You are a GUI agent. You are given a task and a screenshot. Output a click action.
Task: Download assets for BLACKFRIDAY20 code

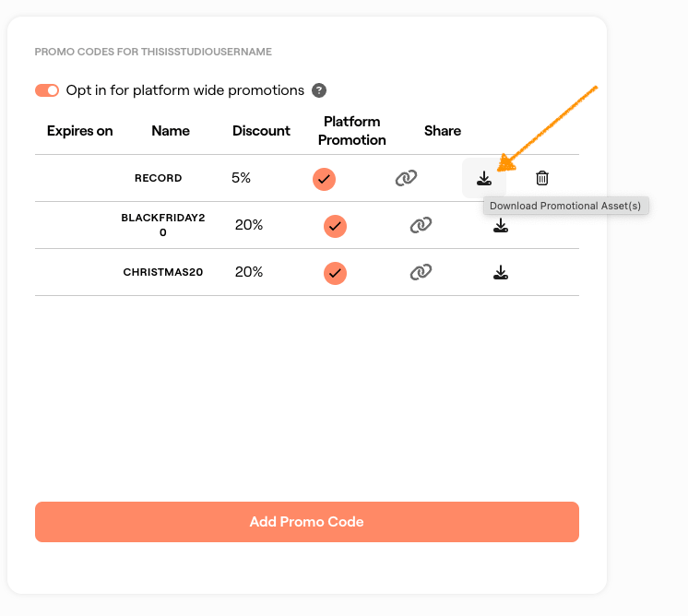coord(501,225)
